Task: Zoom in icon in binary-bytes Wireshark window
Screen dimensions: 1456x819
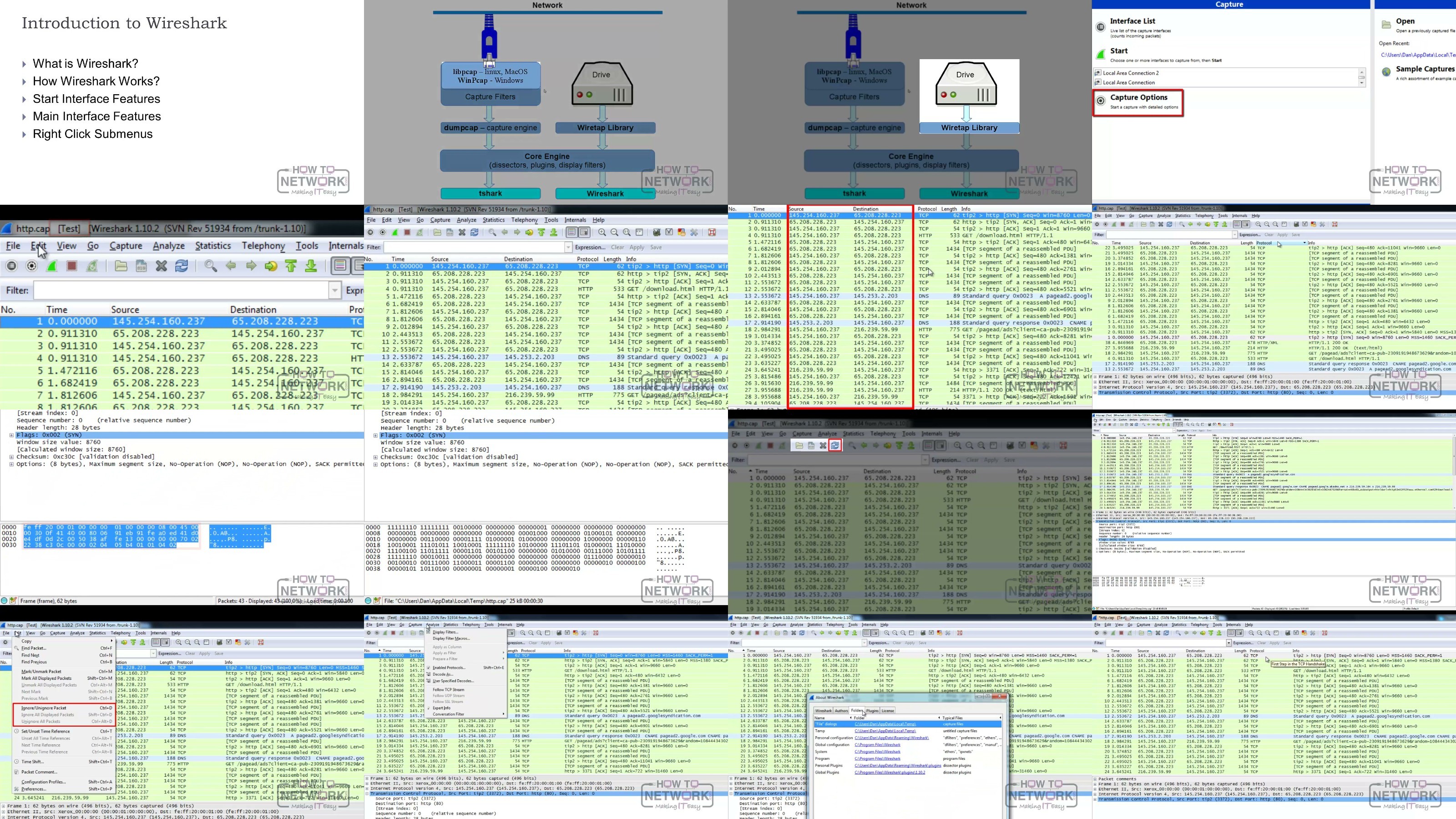Action: click(602, 233)
